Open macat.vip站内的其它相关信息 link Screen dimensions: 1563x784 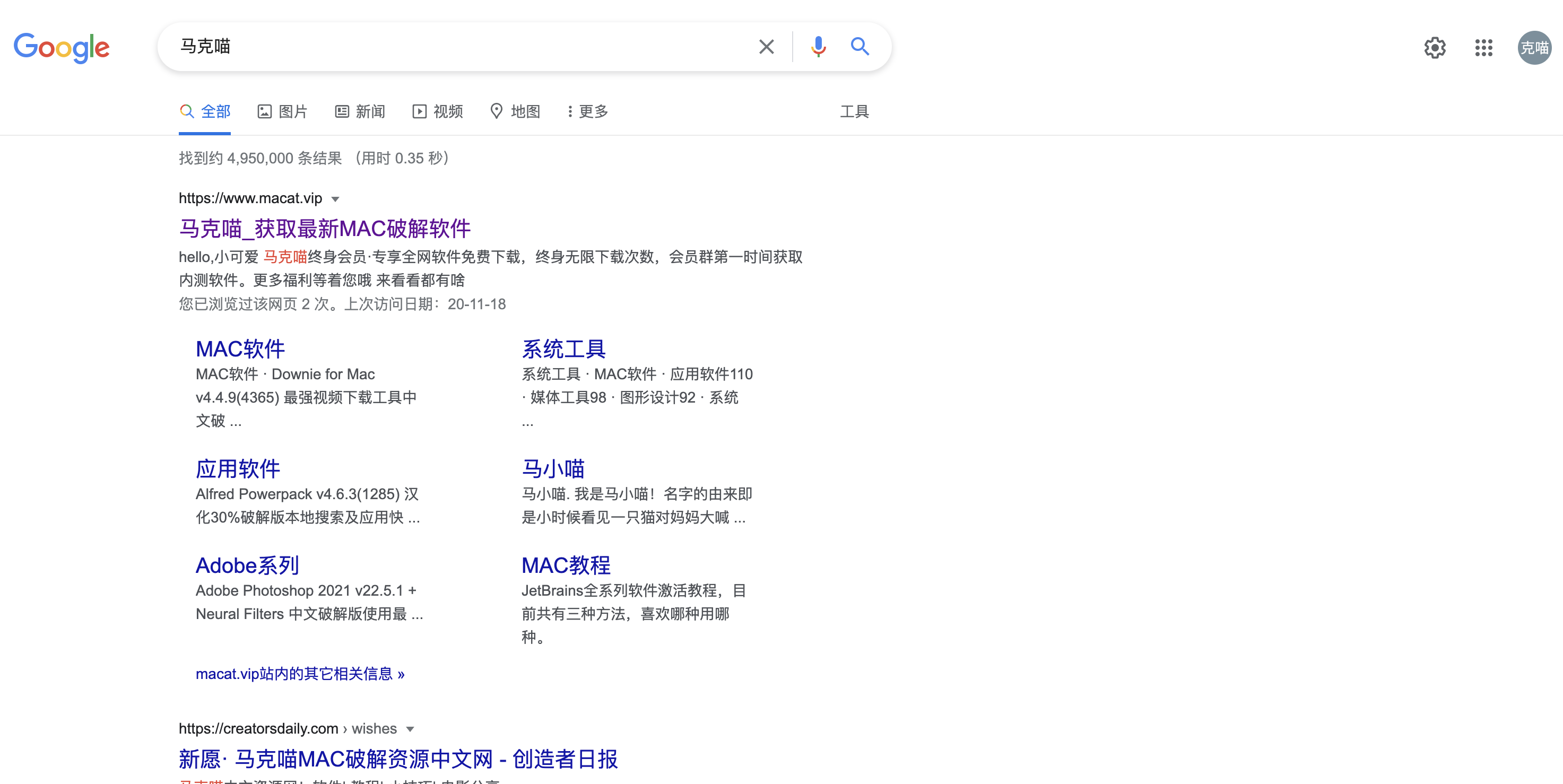point(300,674)
